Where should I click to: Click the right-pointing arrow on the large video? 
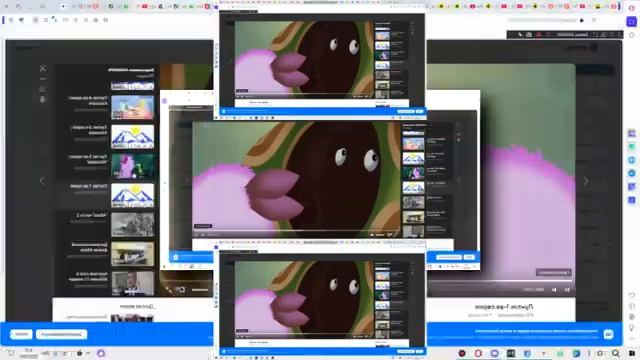pyautogui.click(x=586, y=181)
